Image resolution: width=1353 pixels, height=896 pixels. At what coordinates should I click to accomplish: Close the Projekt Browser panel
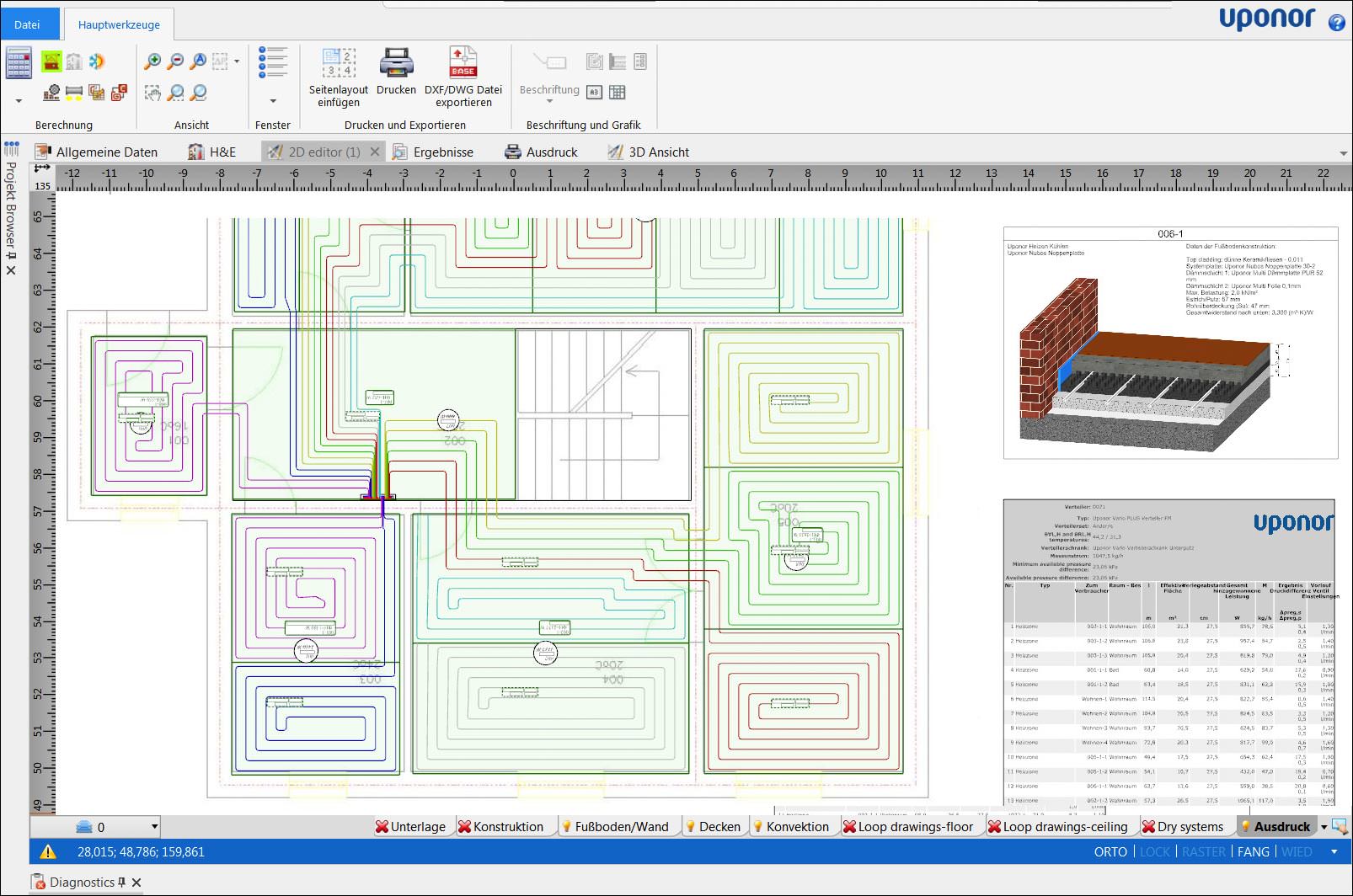11,270
